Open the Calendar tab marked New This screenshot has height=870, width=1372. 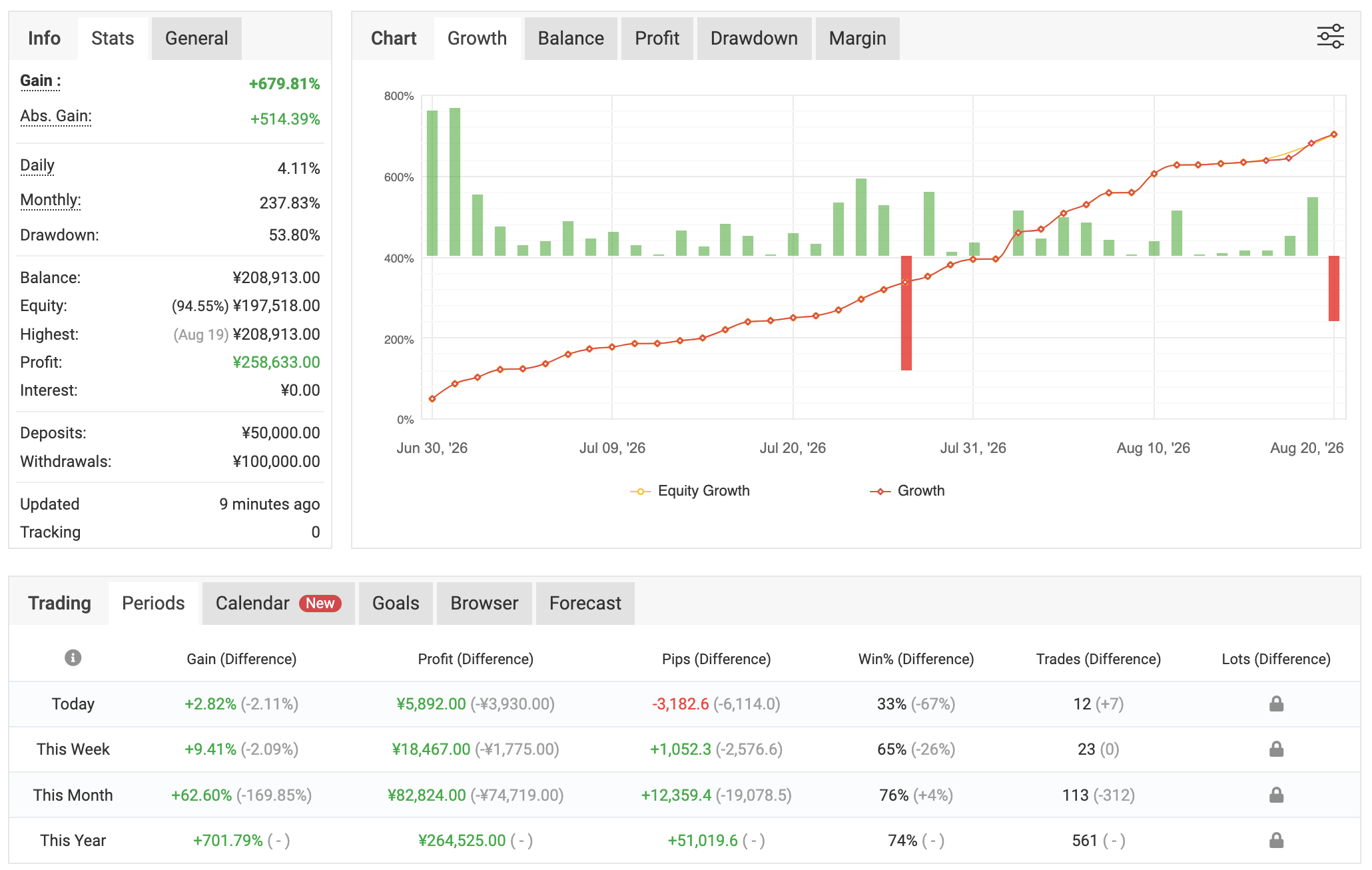(x=278, y=604)
